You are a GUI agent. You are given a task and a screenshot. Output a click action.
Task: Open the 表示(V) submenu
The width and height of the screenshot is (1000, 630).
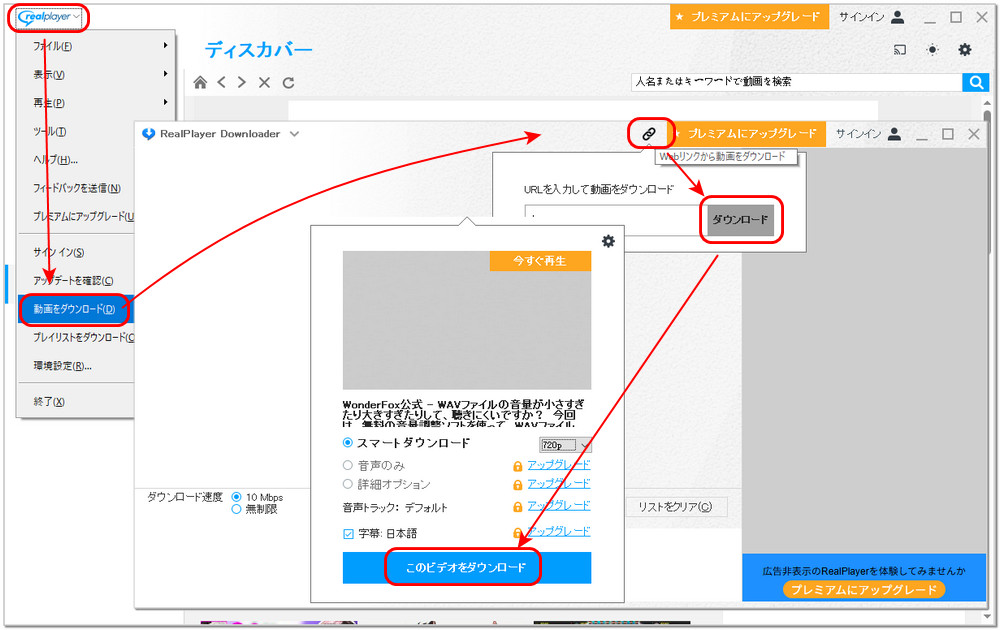[96, 75]
